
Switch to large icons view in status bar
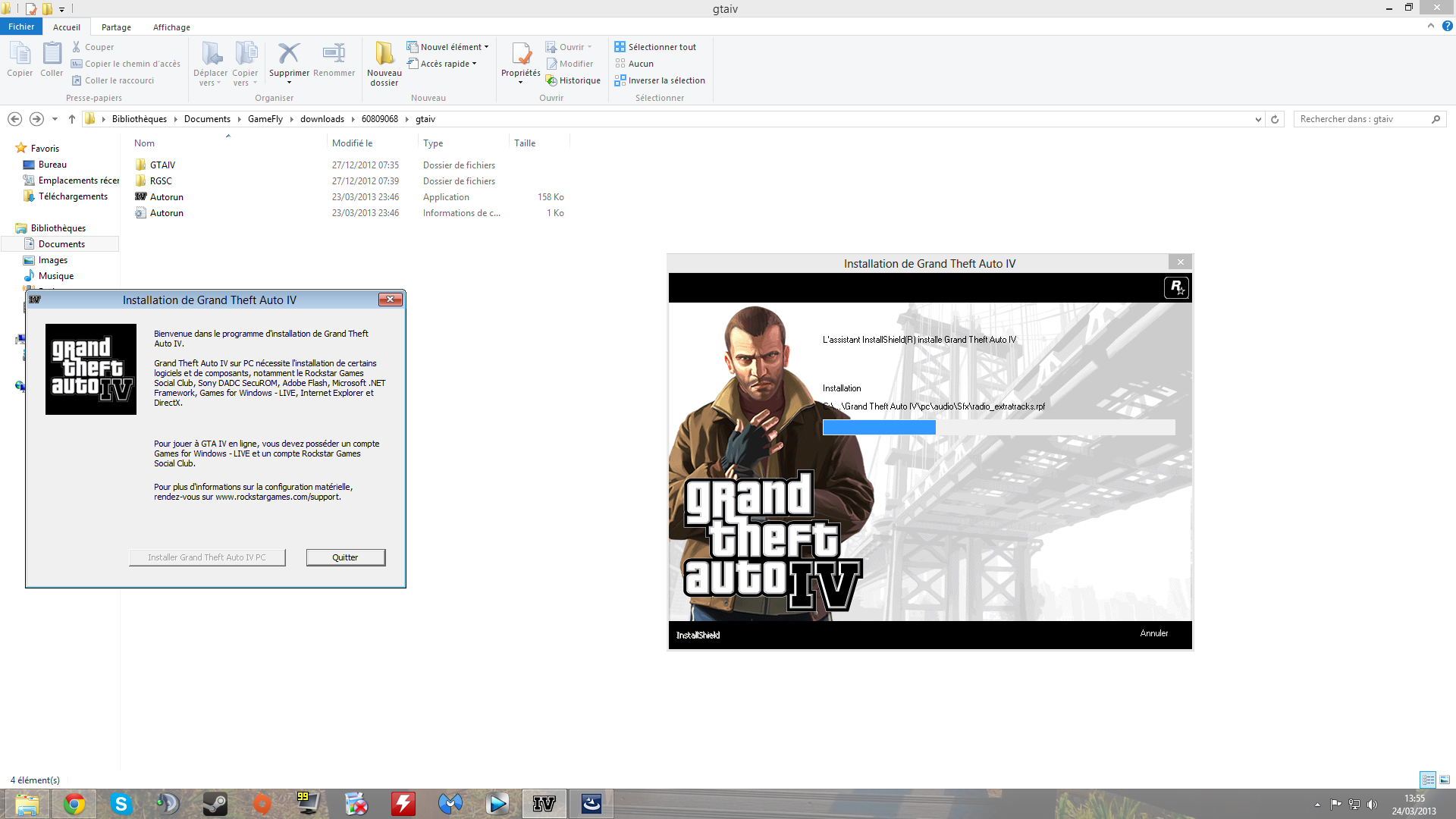(x=1445, y=780)
